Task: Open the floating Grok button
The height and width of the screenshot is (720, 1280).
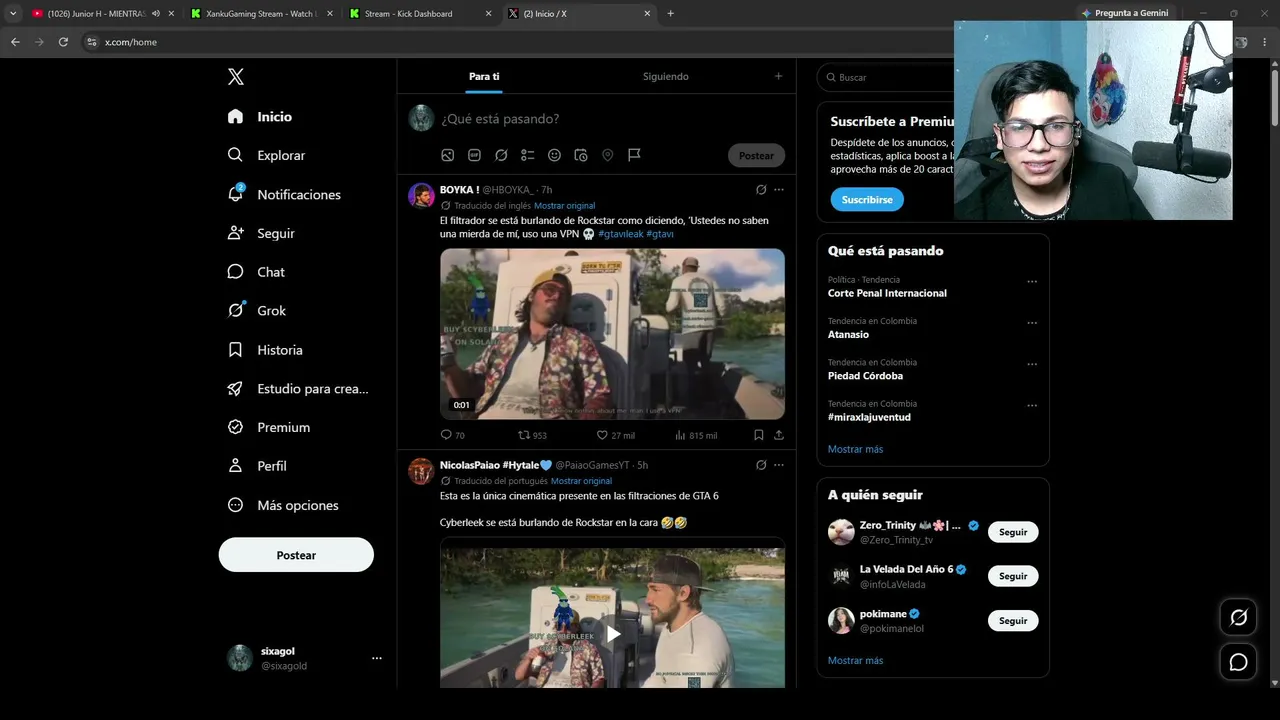Action: [x=1238, y=617]
